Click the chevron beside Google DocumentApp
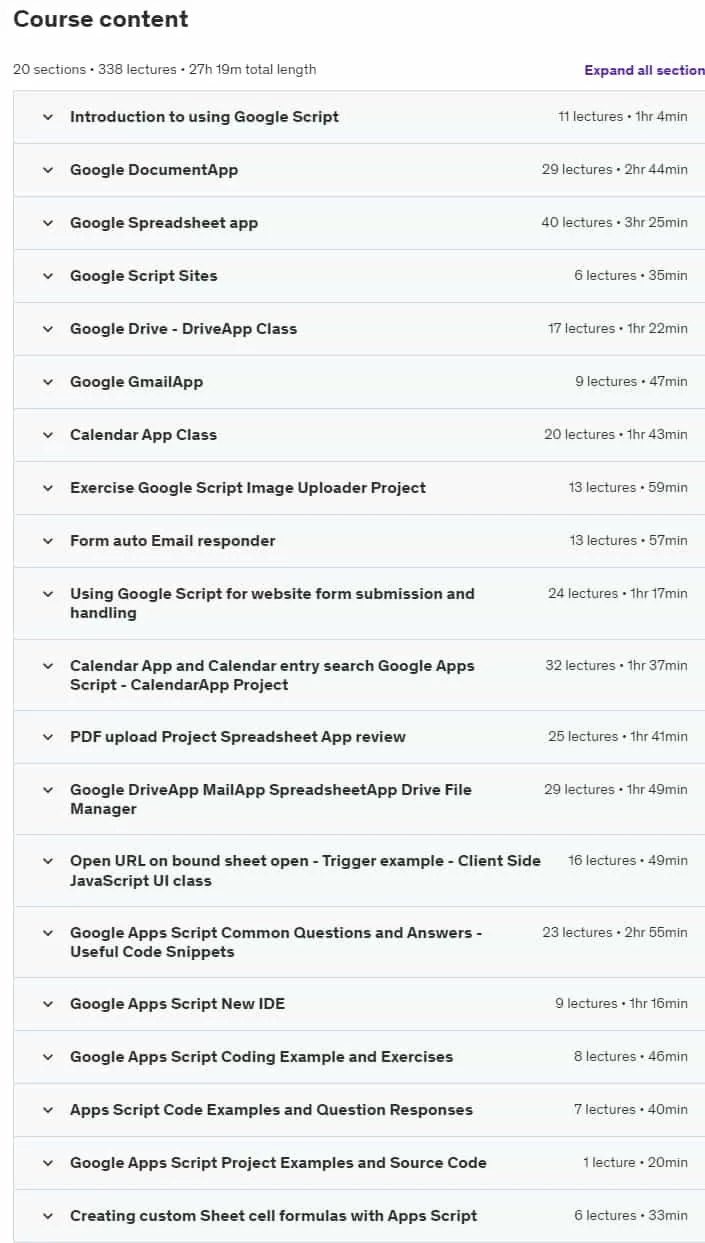Viewport: 705px width, 1243px height. click(x=47, y=170)
